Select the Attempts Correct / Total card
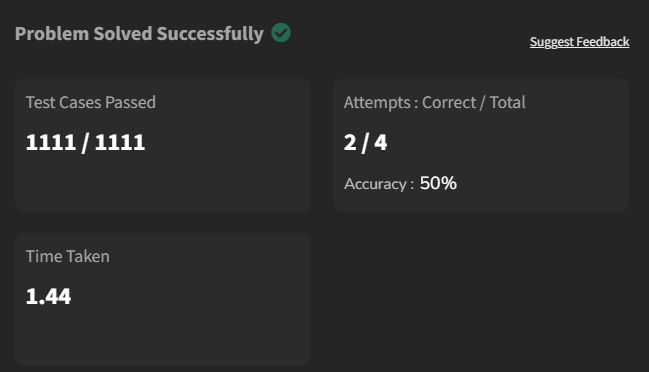 481,145
